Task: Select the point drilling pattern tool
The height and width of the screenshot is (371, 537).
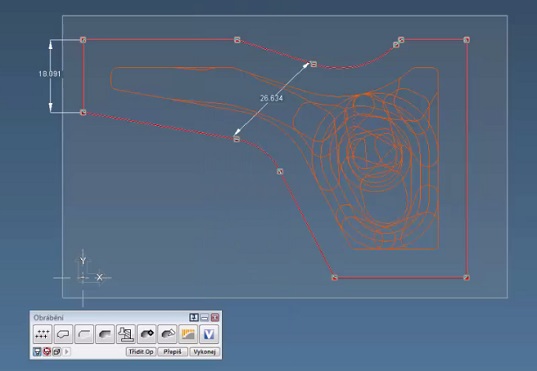Action: pyautogui.click(x=42, y=334)
